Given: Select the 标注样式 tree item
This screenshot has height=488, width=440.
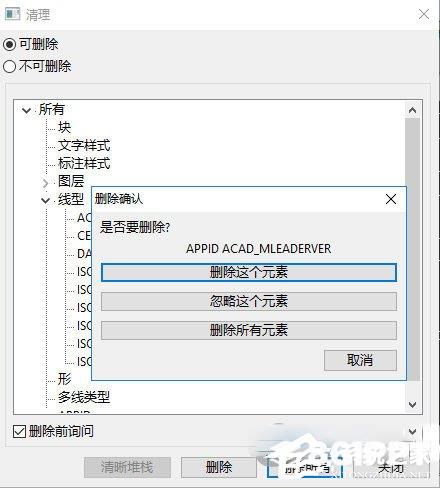Looking at the screenshot, I should point(84,163).
